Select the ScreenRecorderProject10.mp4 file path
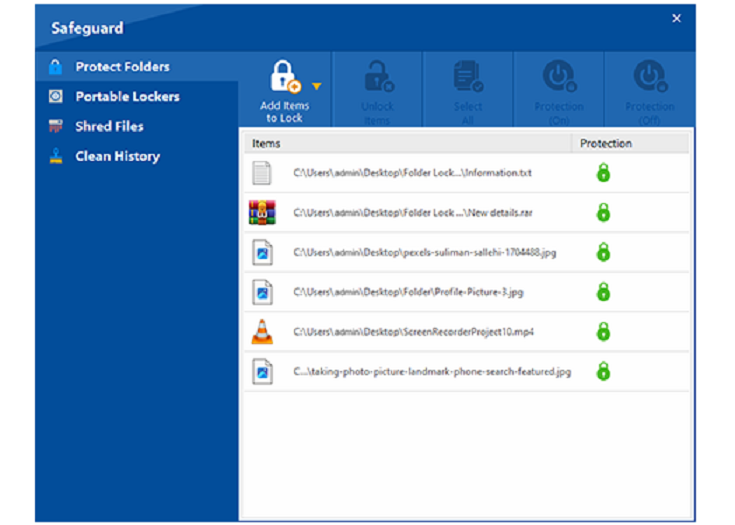The height and width of the screenshot is (525, 735). pyautogui.click(x=413, y=332)
